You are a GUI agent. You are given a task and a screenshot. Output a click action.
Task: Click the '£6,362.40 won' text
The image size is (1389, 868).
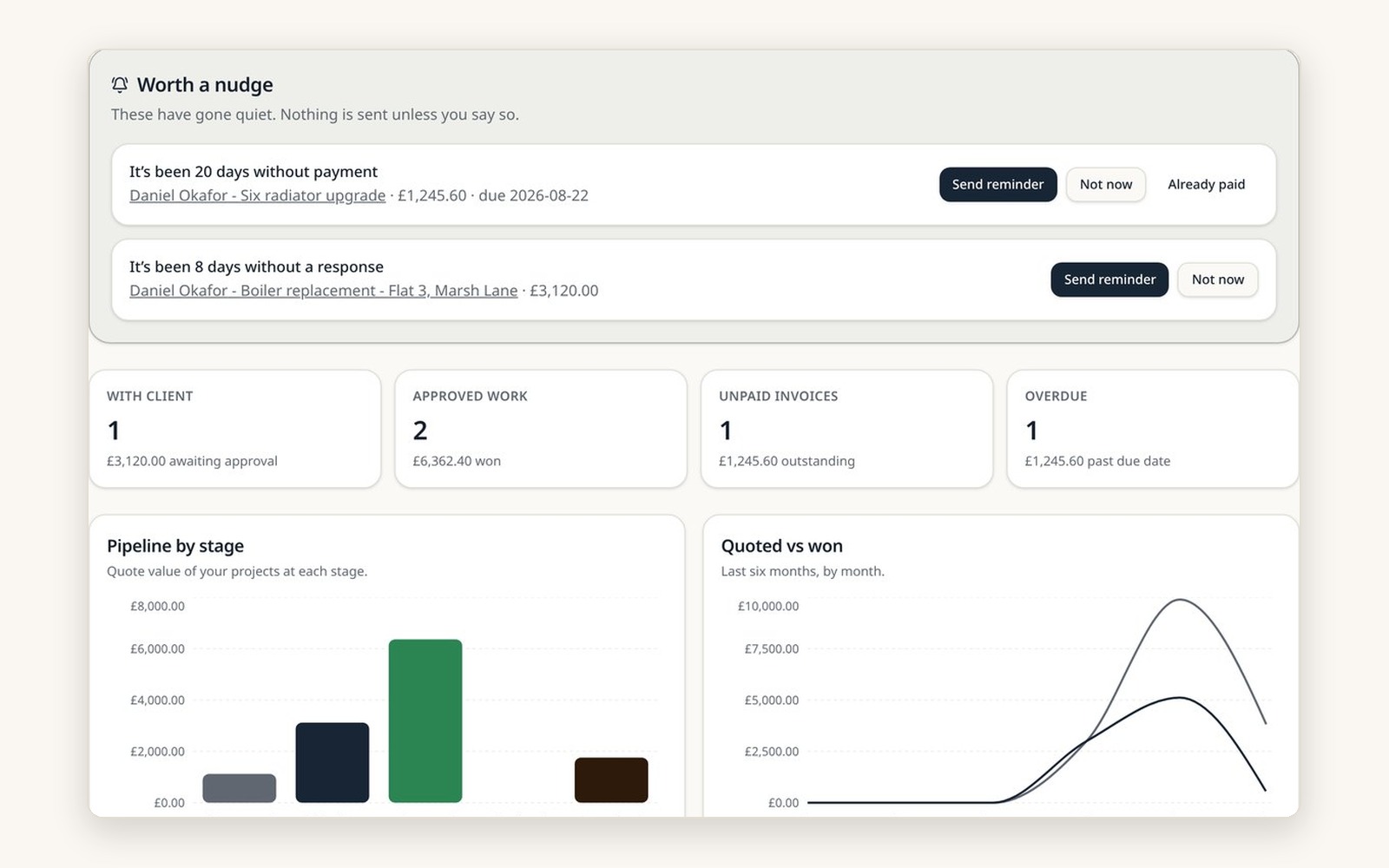[457, 461]
